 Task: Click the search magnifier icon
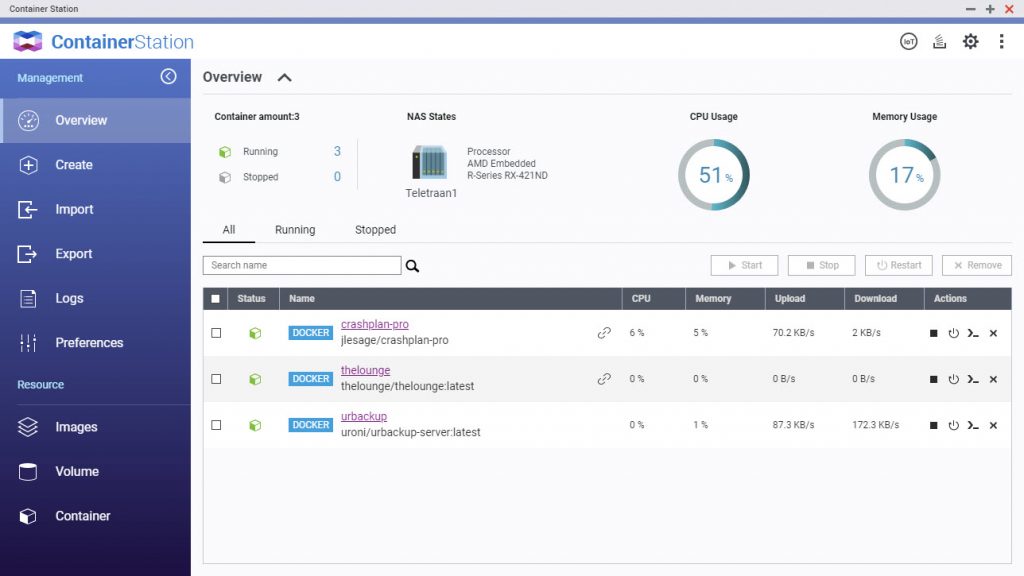pyautogui.click(x=412, y=266)
